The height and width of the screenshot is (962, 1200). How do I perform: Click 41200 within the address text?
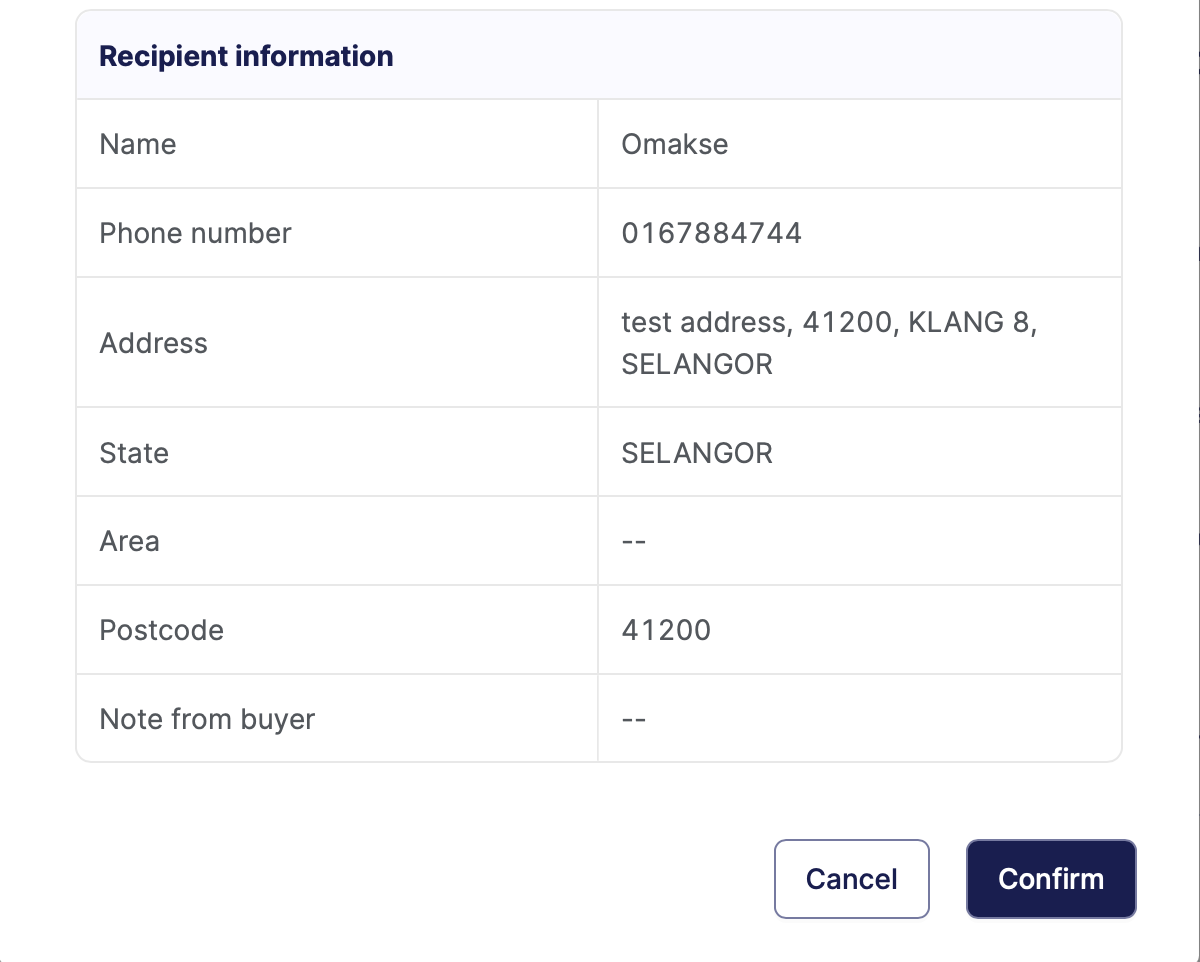click(x=846, y=322)
